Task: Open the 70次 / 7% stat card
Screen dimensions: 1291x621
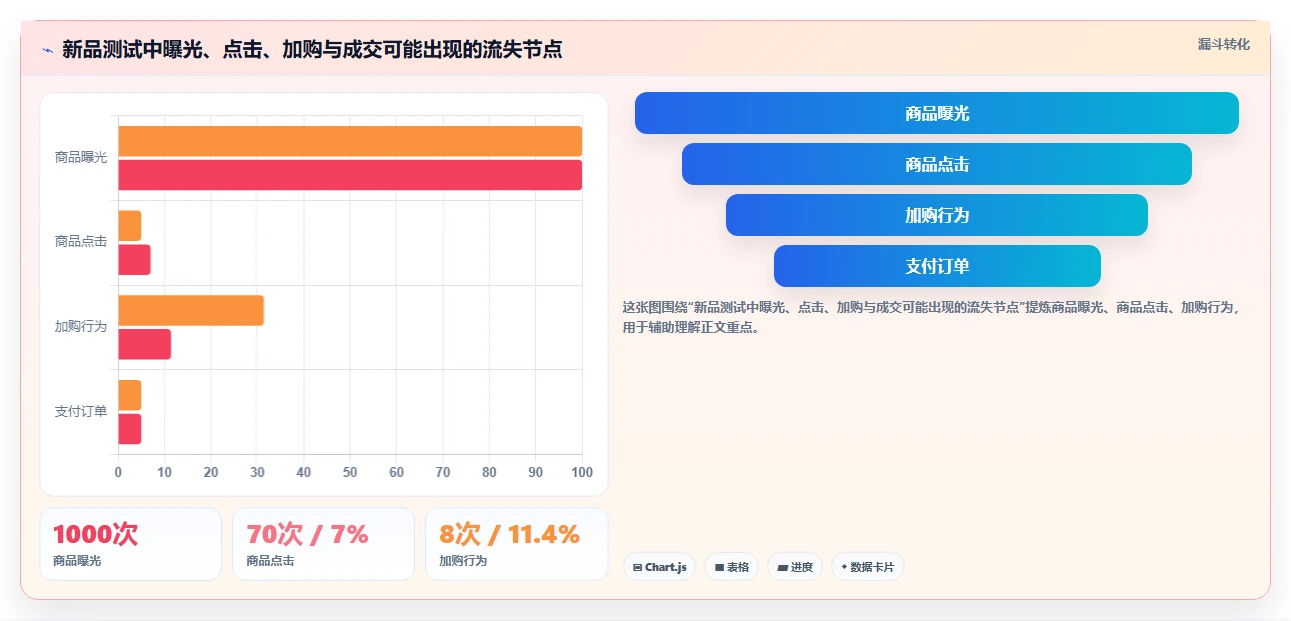Action: point(323,544)
